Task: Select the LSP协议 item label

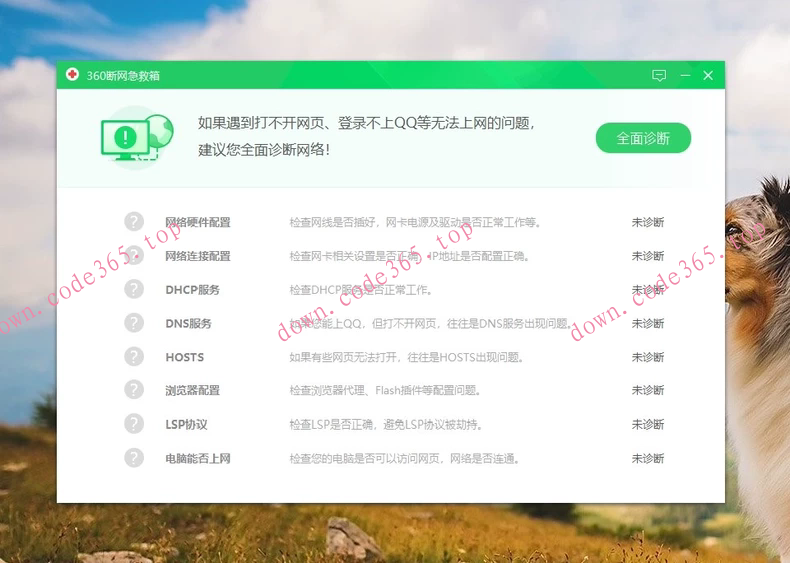Action: click(x=186, y=424)
